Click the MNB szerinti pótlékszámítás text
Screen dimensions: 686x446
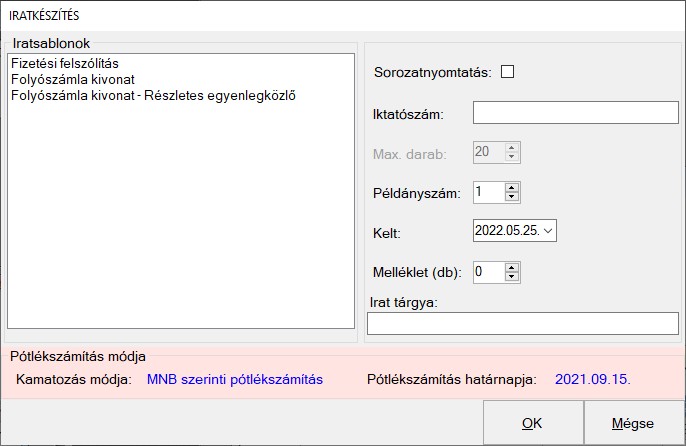click(234, 380)
